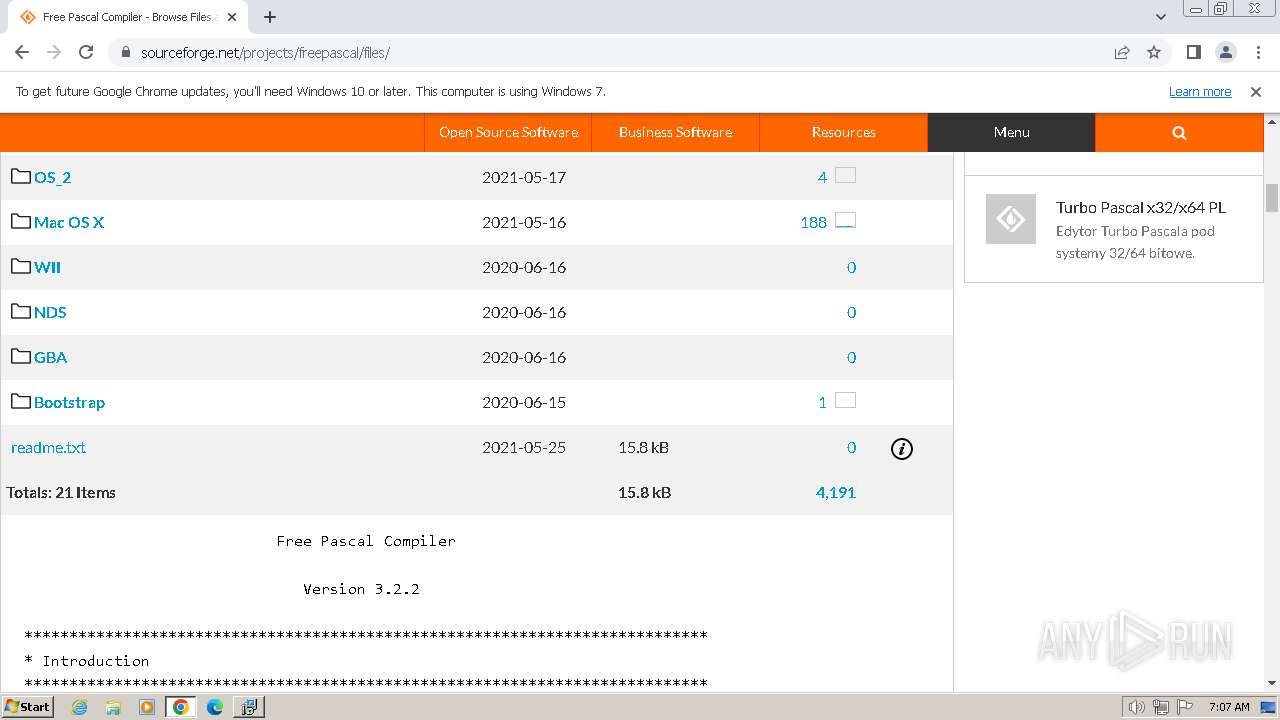Click the Turbo Pascal project logo
This screenshot has height=720, width=1280.
tap(1011, 219)
